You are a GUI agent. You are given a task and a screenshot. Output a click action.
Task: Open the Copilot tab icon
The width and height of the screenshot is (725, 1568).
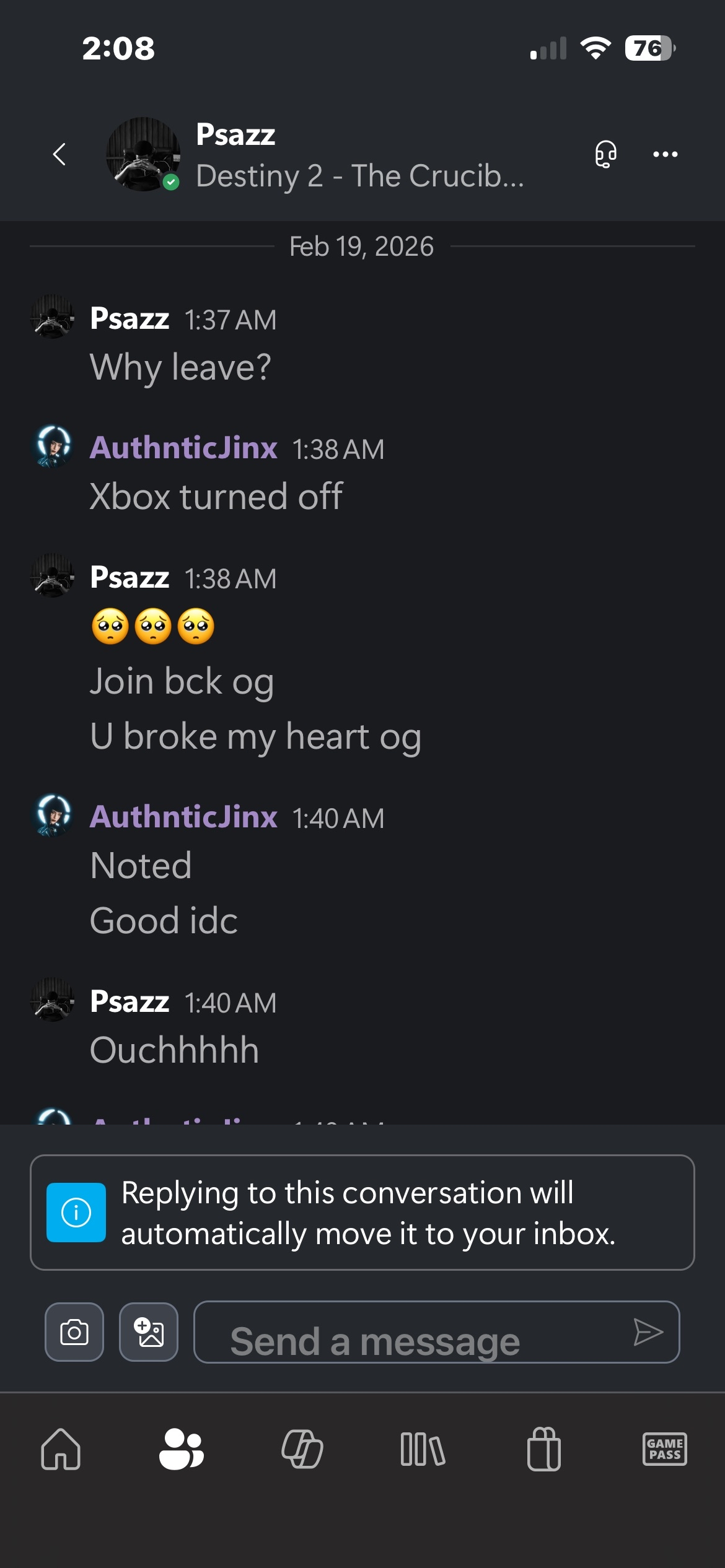click(x=302, y=1449)
